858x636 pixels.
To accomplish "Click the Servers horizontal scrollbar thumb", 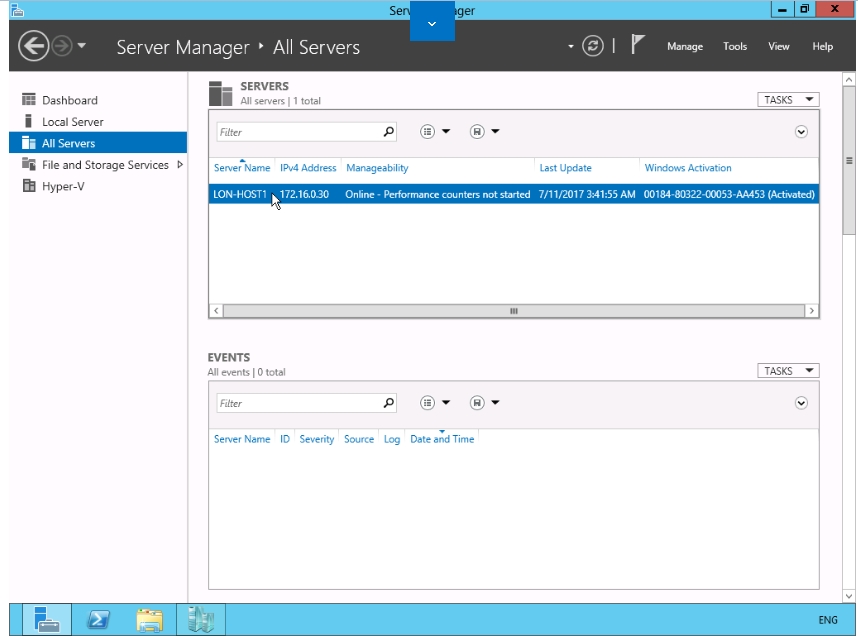I will 514,311.
